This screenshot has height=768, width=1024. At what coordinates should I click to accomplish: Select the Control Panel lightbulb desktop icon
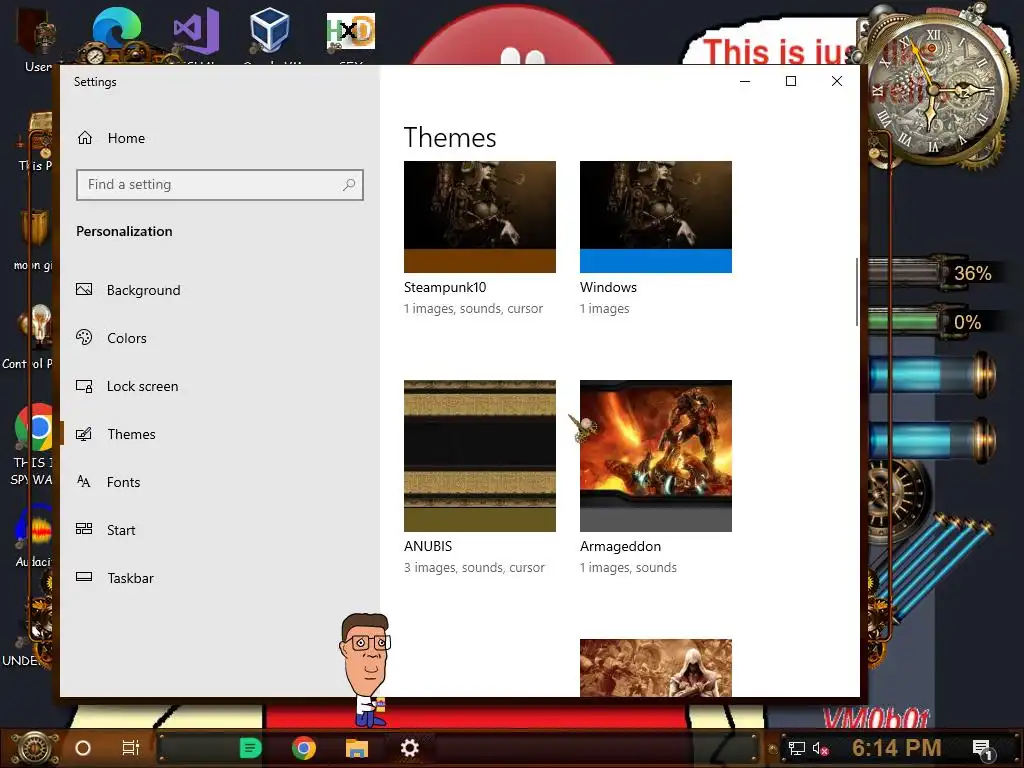coord(37,327)
